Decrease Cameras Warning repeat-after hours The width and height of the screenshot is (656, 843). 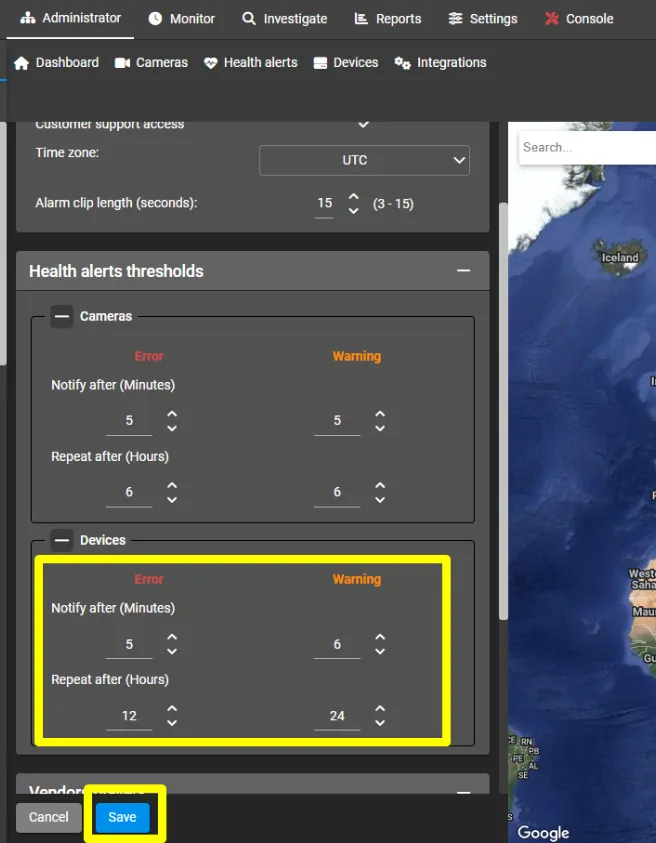[380, 500]
